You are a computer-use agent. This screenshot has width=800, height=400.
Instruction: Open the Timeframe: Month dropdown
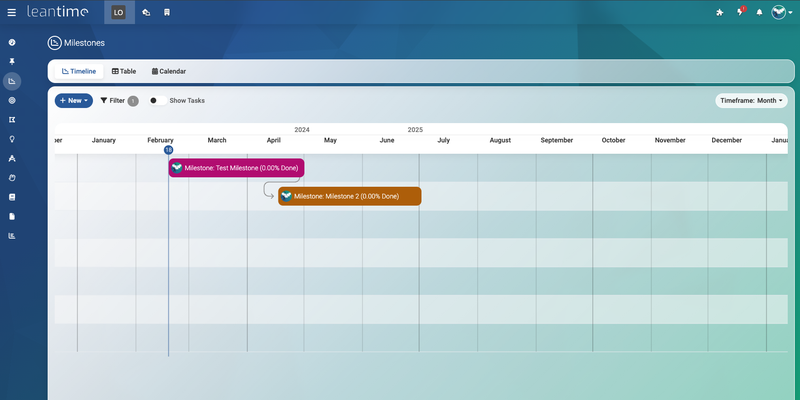[751, 101]
